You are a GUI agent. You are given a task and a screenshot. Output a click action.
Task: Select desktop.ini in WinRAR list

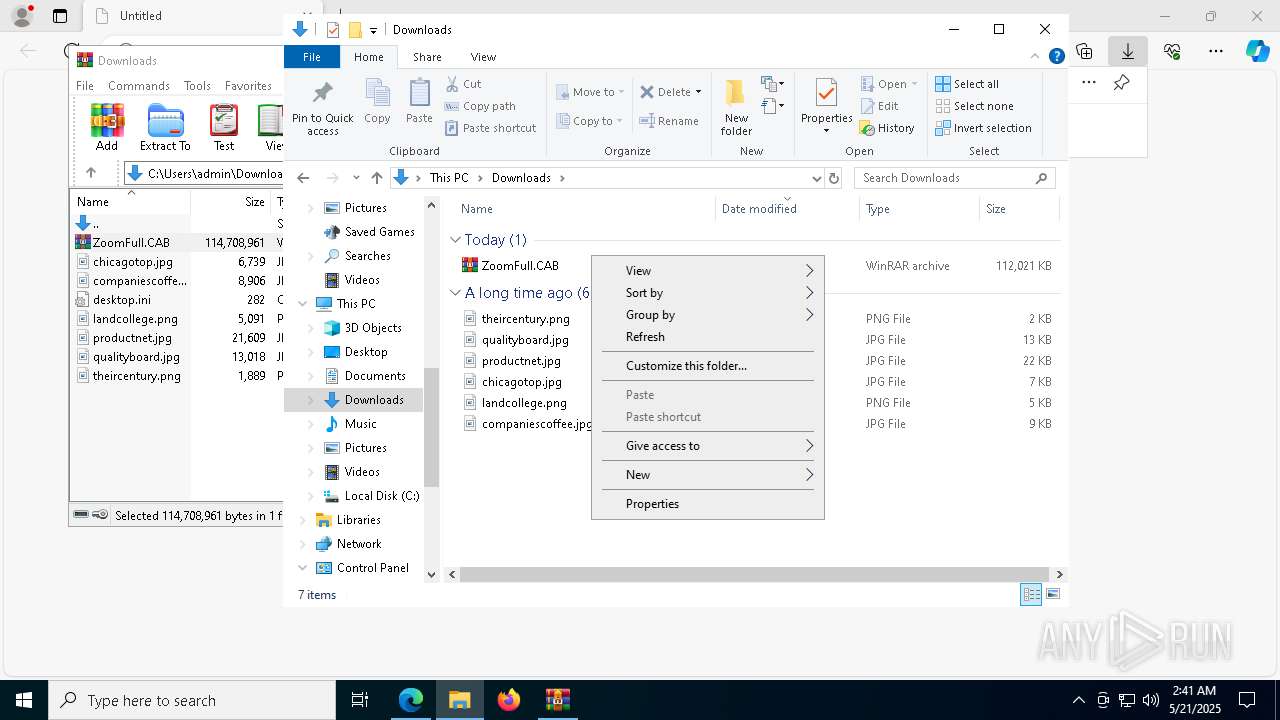pyautogui.click(x=122, y=300)
